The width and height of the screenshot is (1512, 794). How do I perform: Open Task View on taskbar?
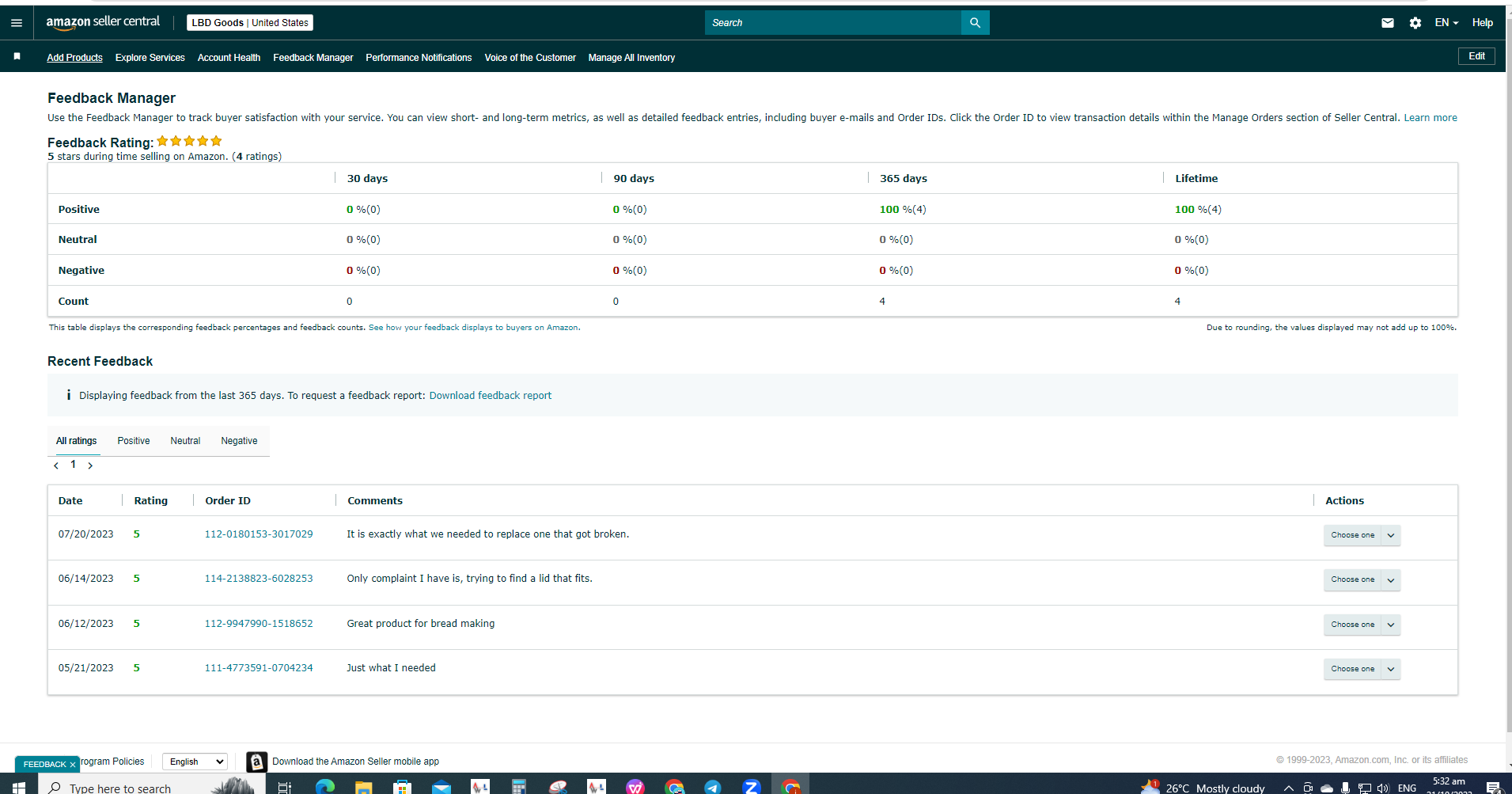coord(285,786)
